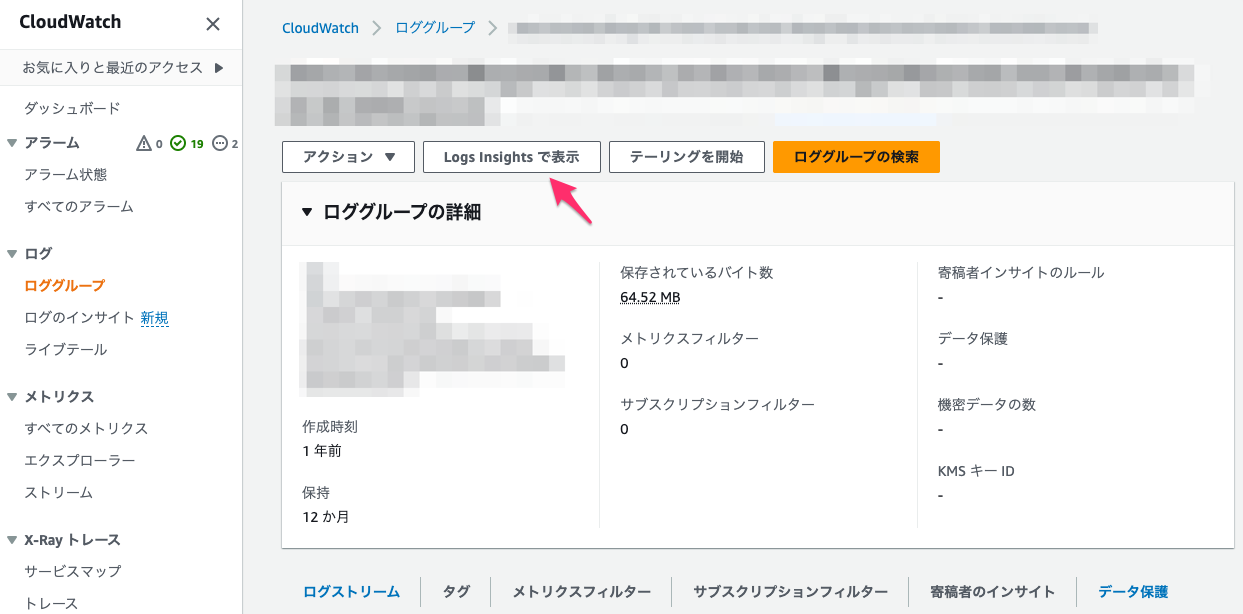The image size is (1243, 614).
Task: Collapse ロググループの詳細 section
Action: coord(307,212)
